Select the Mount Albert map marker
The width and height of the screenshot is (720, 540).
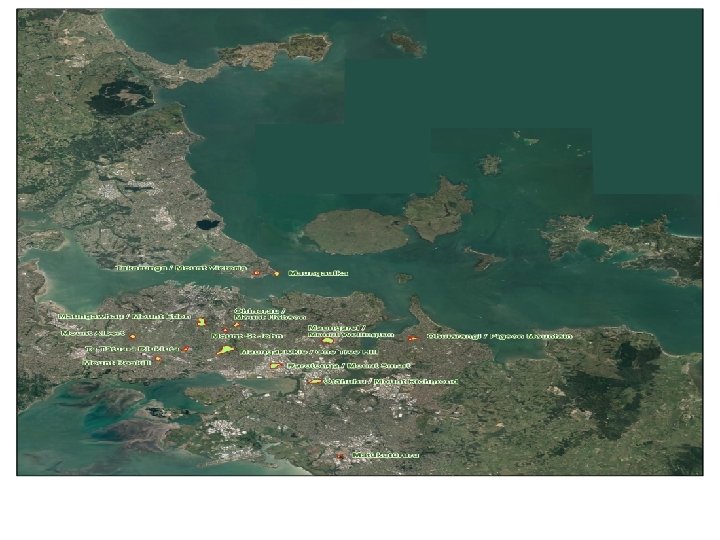click(x=132, y=337)
